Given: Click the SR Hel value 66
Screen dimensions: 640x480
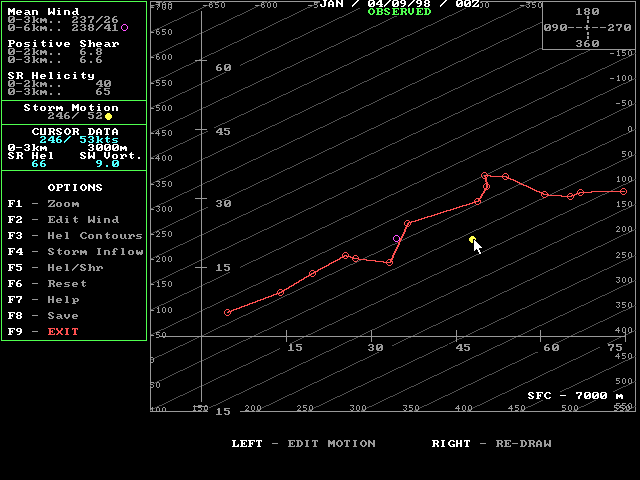Looking at the screenshot, I should pos(39,164).
